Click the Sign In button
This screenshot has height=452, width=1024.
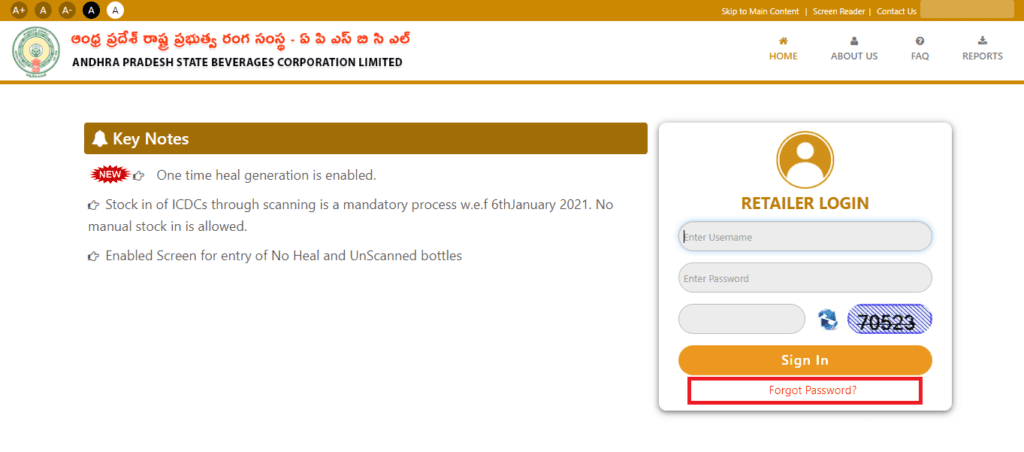click(805, 361)
